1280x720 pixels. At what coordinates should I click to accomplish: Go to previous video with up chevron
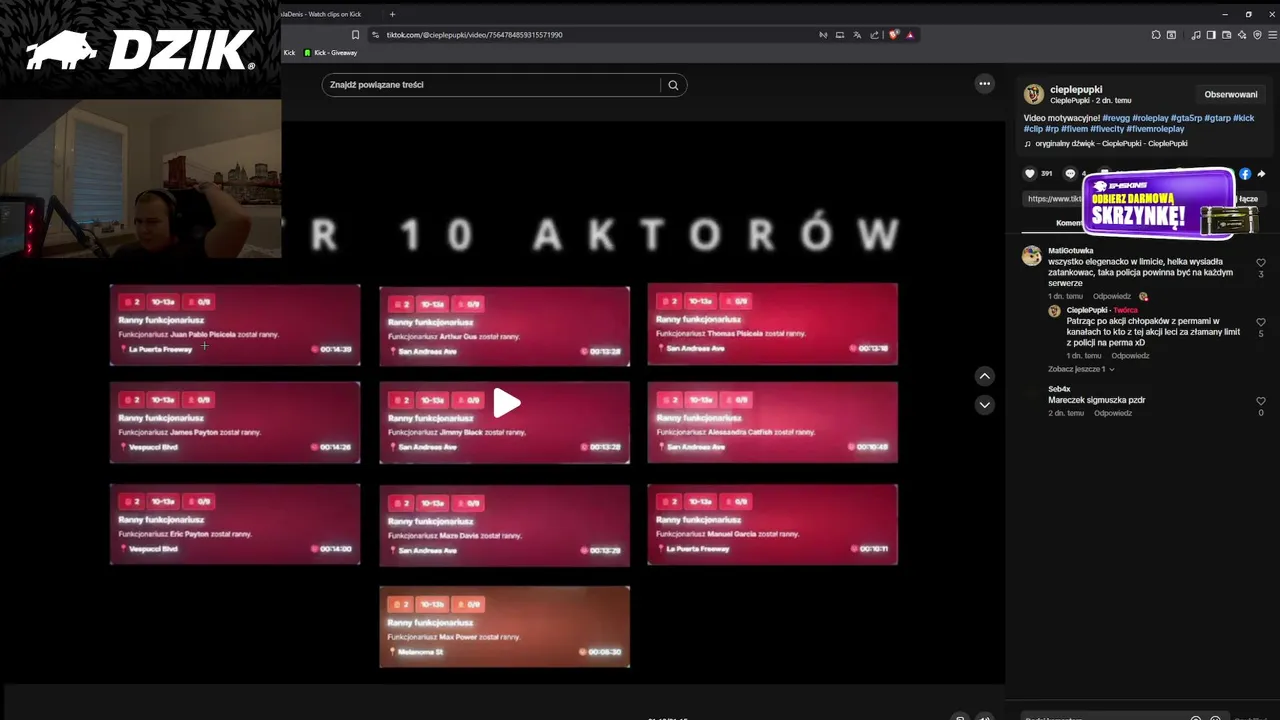pyautogui.click(x=985, y=376)
